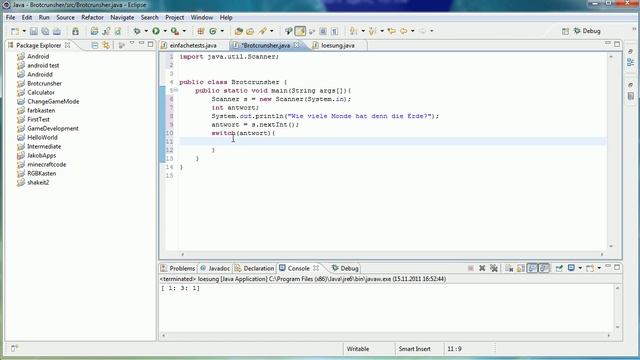Select the Declaration view tab
The image size is (640, 360).
pyautogui.click(x=254, y=268)
